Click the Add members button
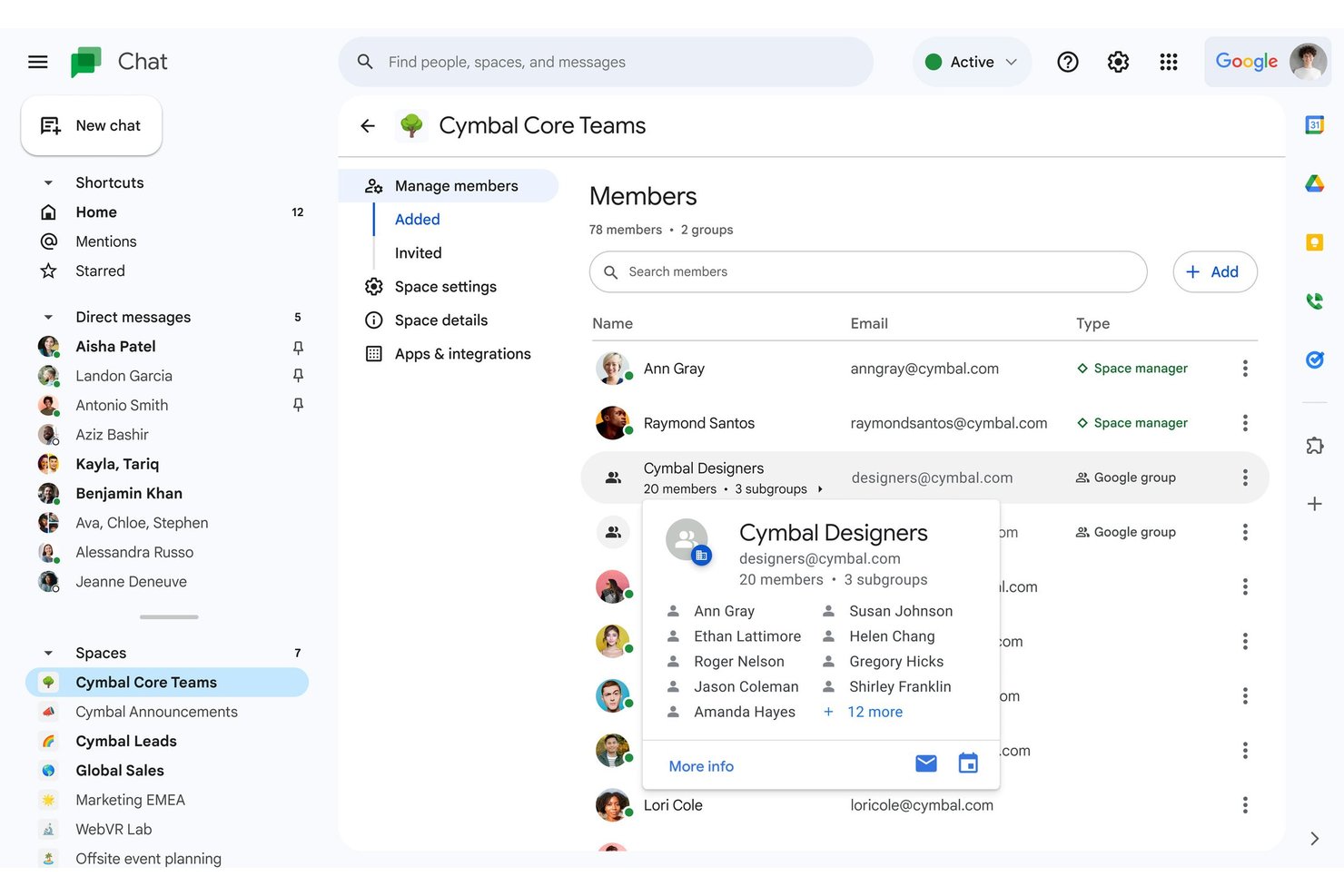The width and height of the screenshot is (1344, 896). (x=1214, y=271)
